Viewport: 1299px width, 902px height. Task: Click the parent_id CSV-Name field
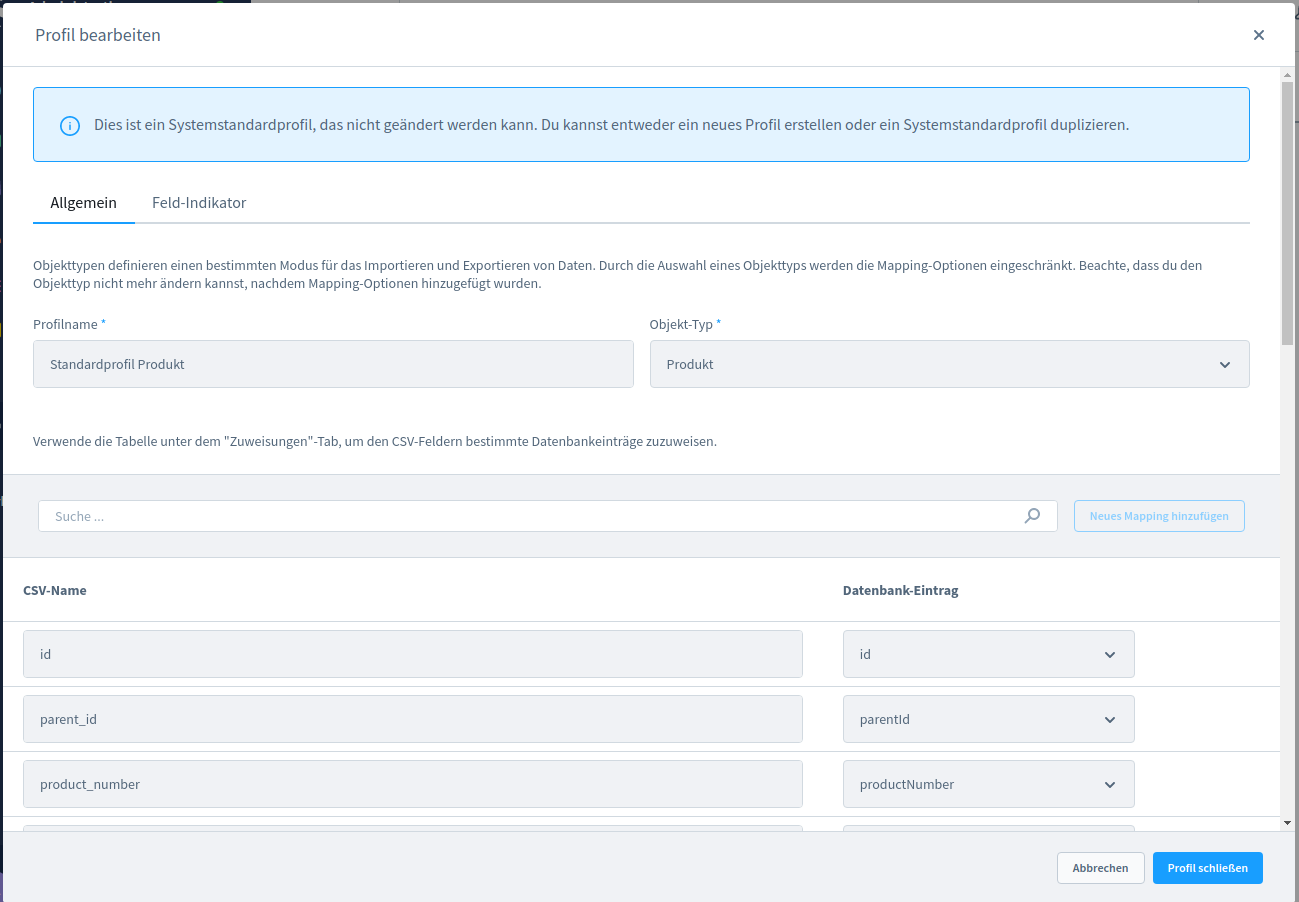point(412,719)
